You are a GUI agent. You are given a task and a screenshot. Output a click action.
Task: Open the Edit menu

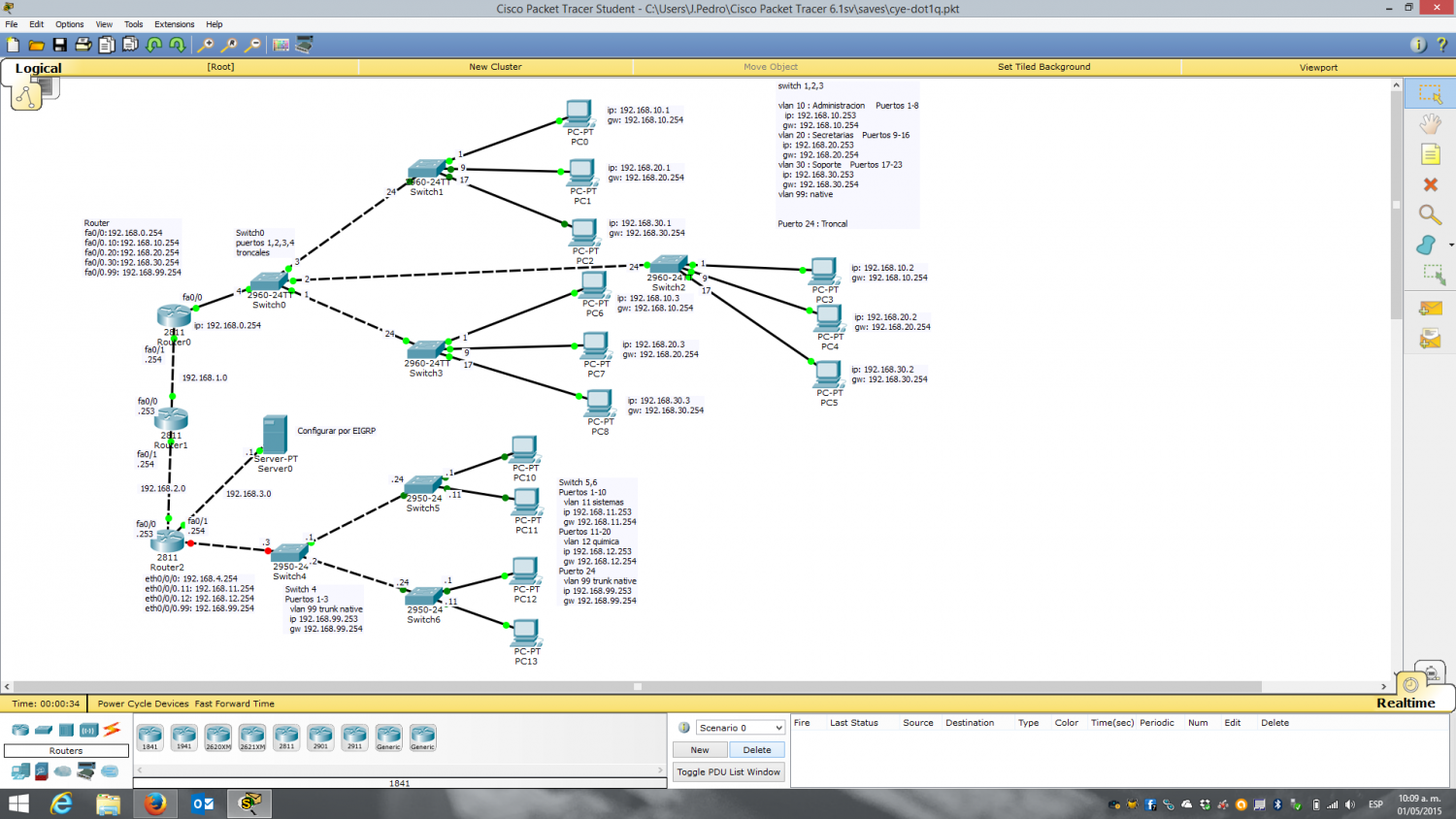click(36, 24)
